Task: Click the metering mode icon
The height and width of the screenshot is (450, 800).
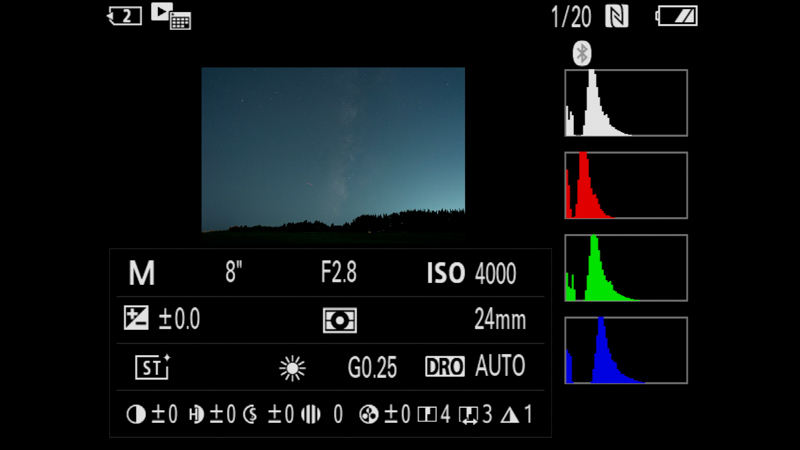Action: [339, 320]
